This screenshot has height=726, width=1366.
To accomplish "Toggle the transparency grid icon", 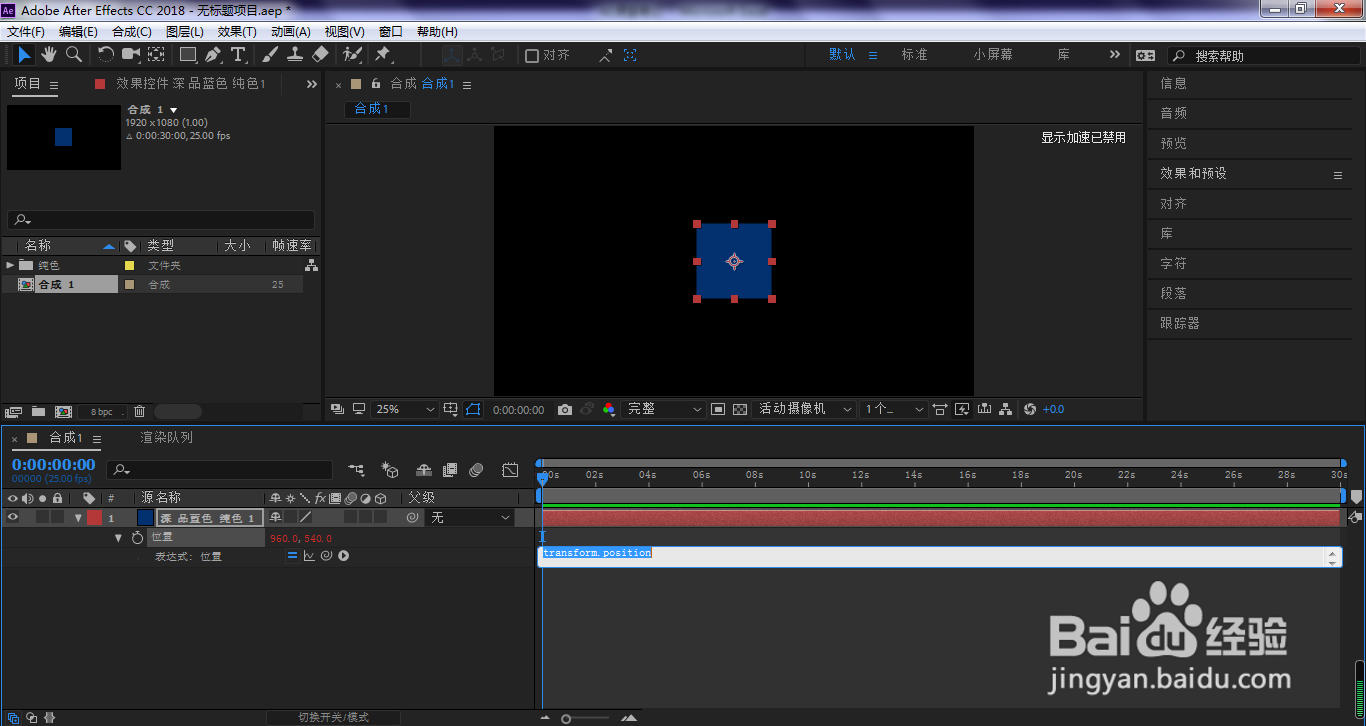I will pyautogui.click(x=740, y=409).
